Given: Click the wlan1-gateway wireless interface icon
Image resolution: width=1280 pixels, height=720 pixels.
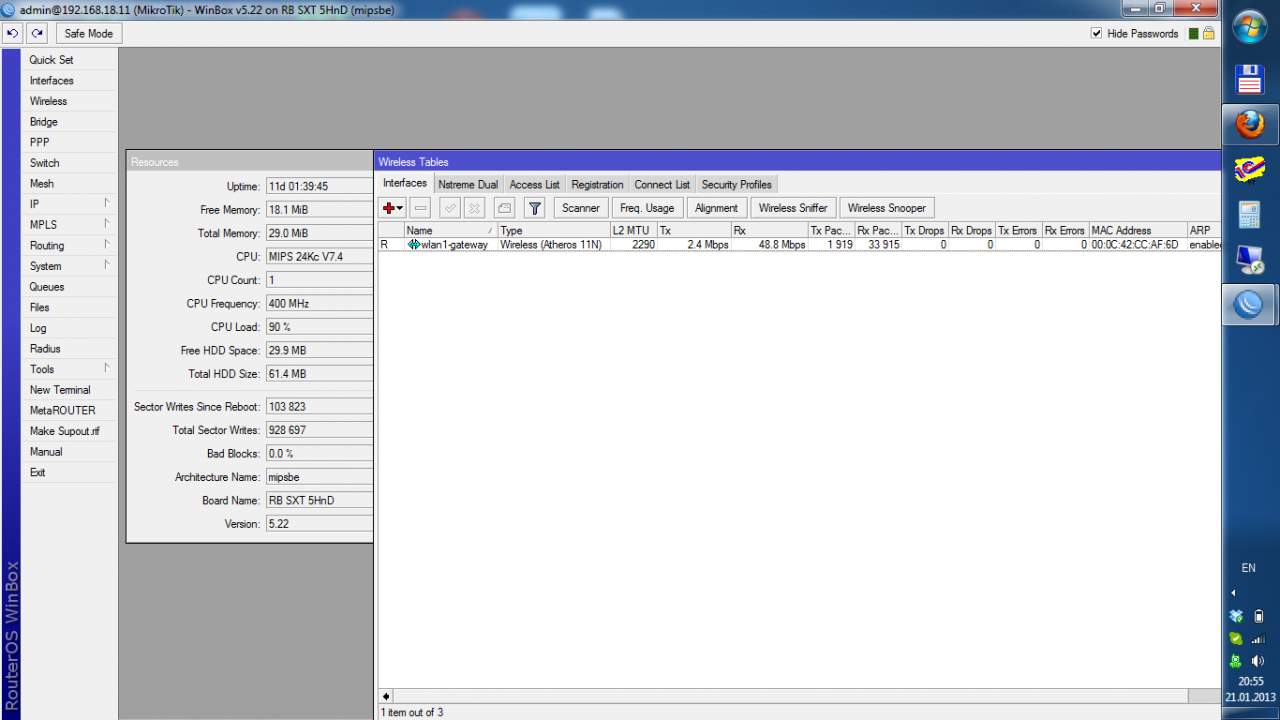Looking at the screenshot, I should pyautogui.click(x=414, y=244).
